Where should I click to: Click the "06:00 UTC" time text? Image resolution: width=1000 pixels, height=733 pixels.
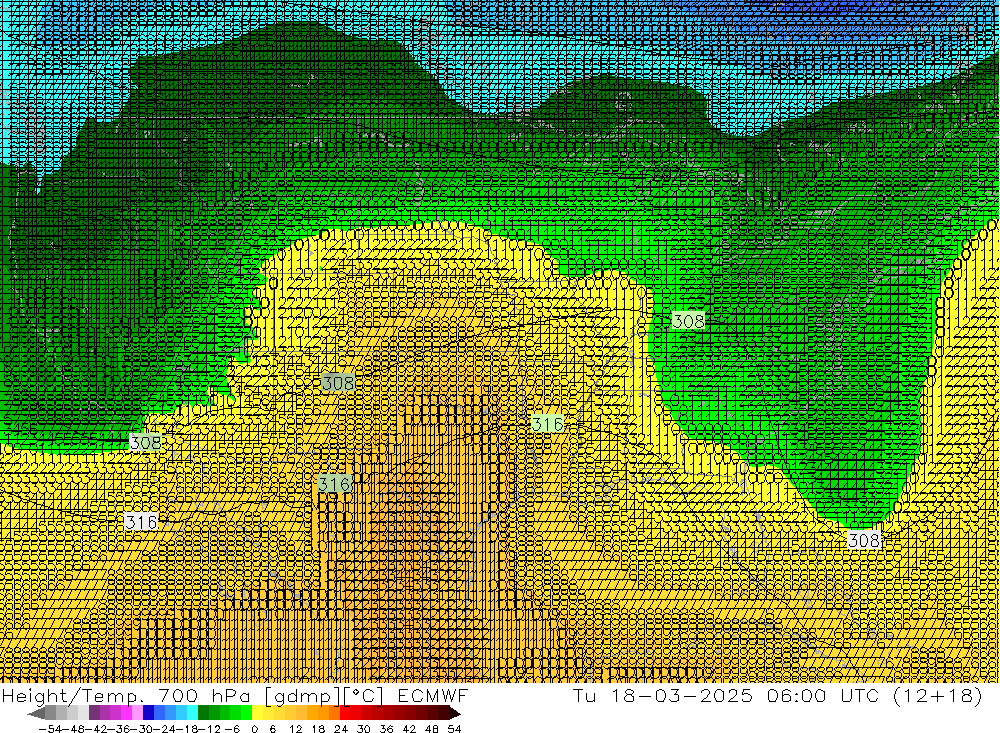(x=823, y=695)
